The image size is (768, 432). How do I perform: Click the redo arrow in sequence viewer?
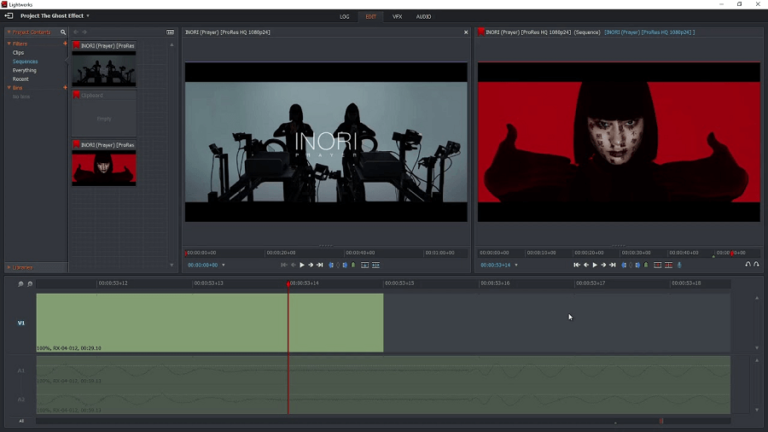(x=757, y=264)
